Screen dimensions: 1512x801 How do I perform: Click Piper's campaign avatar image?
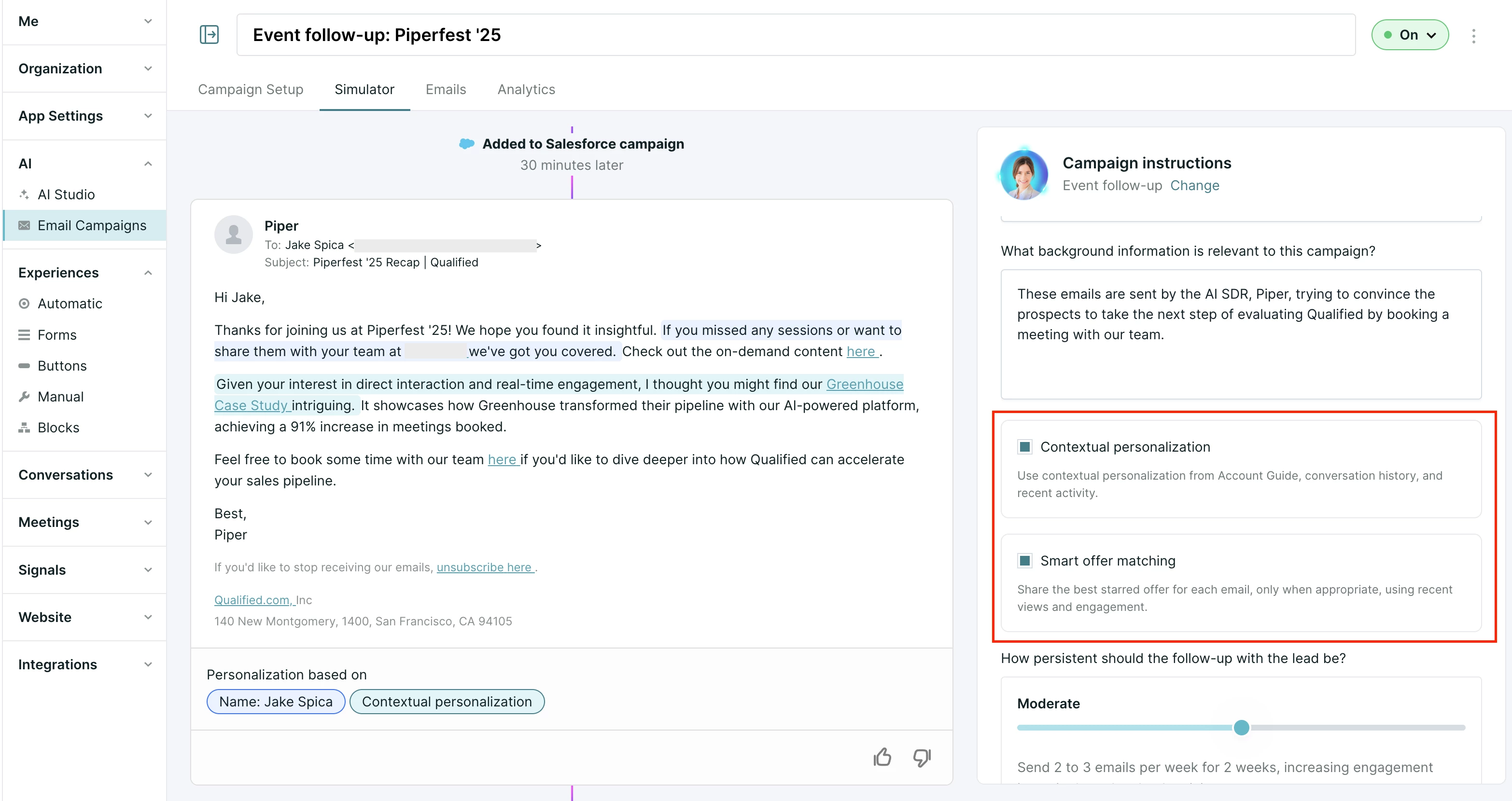pos(1024,174)
